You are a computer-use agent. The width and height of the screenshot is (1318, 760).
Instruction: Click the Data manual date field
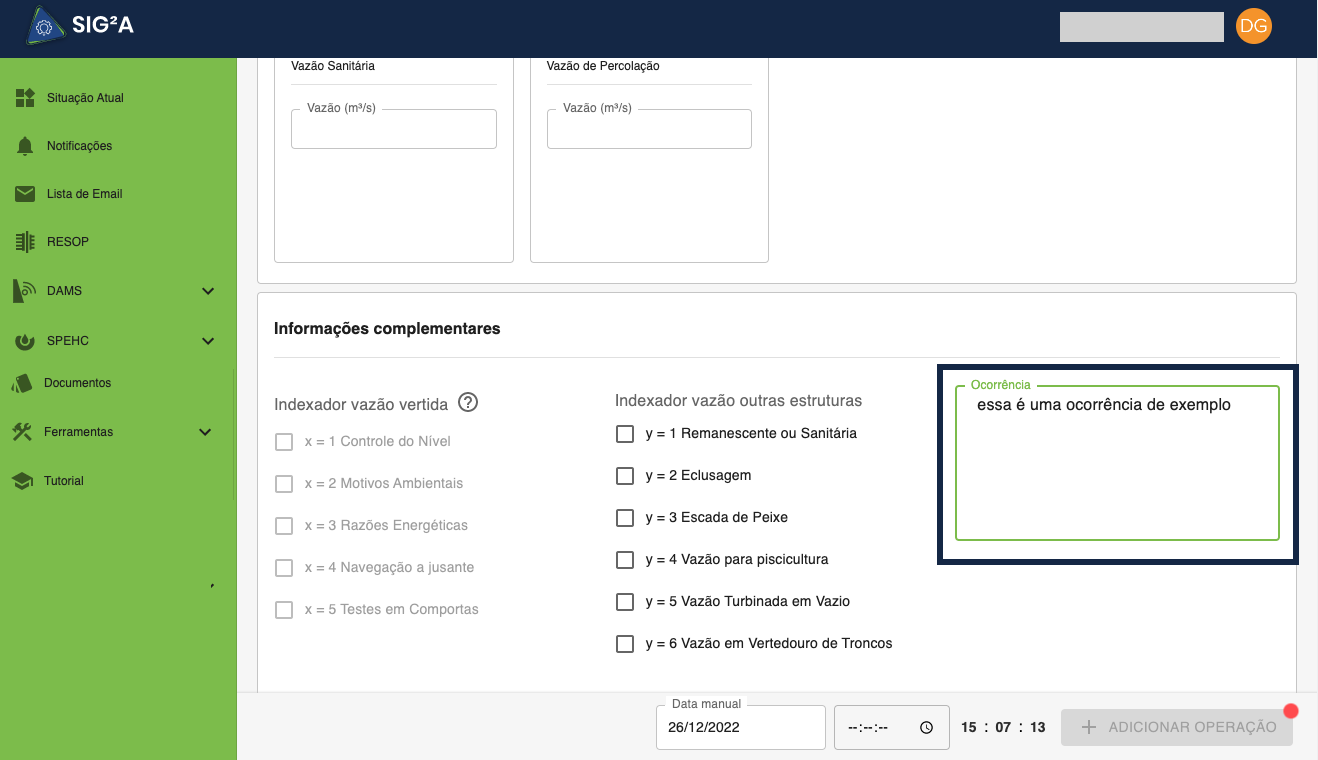pos(740,727)
